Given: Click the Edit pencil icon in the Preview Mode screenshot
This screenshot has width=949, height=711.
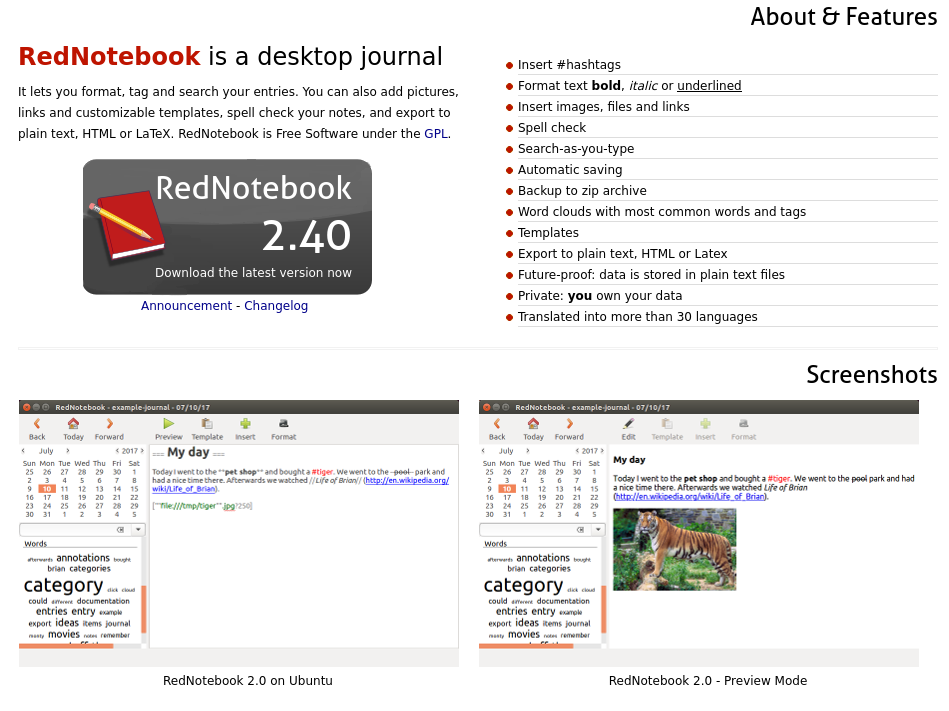Looking at the screenshot, I should point(628,424).
